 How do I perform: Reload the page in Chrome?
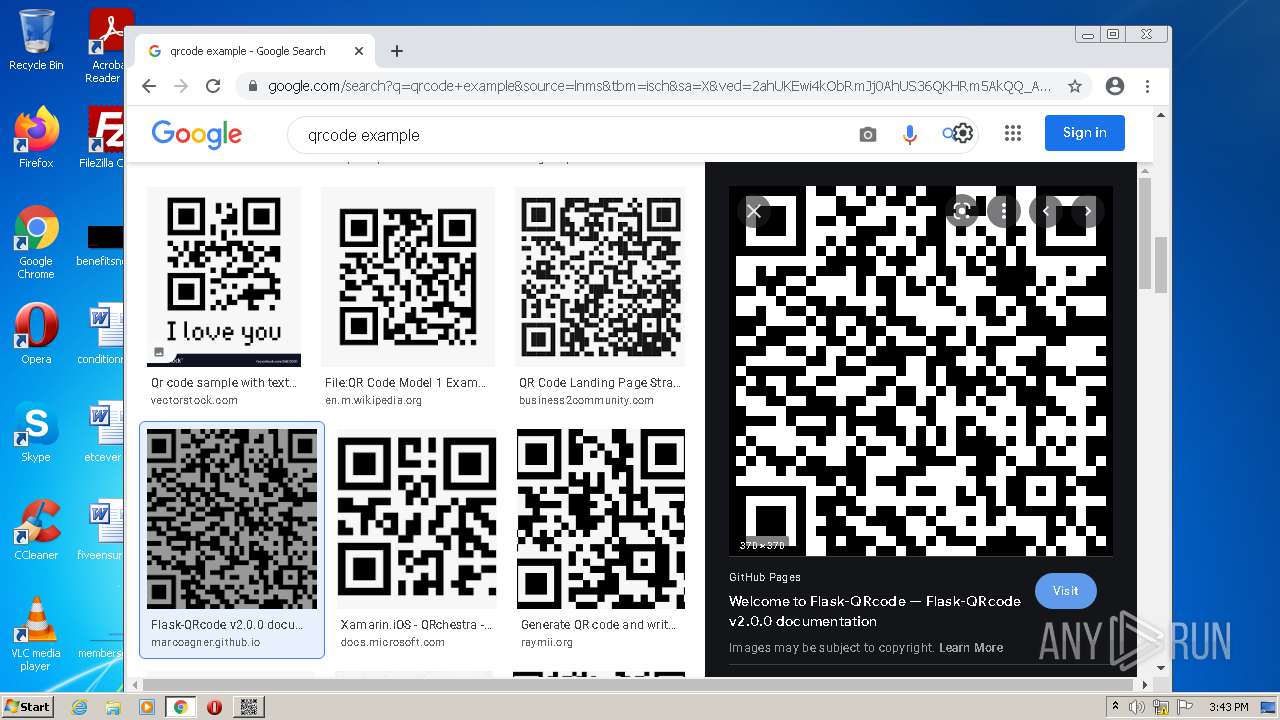tap(213, 86)
